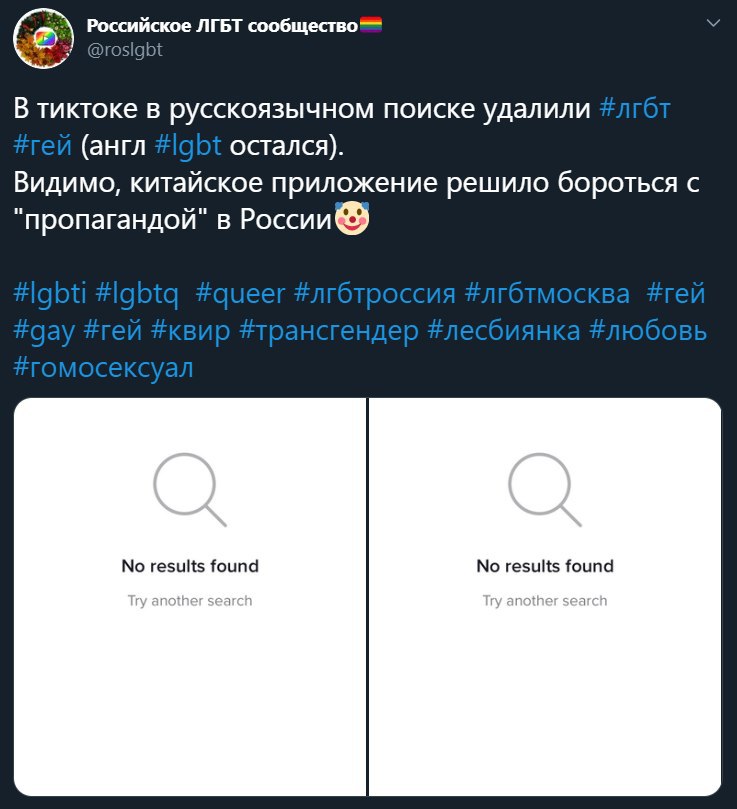
Task: Open the #лгбтмосква hashtag
Action: 547,294
